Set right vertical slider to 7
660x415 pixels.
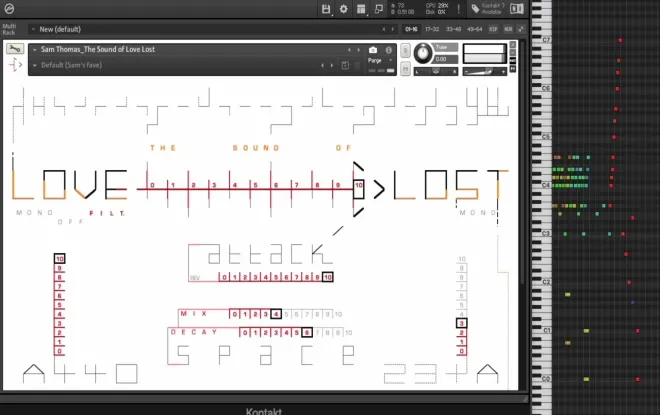pyautogui.click(x=461, y=287)
